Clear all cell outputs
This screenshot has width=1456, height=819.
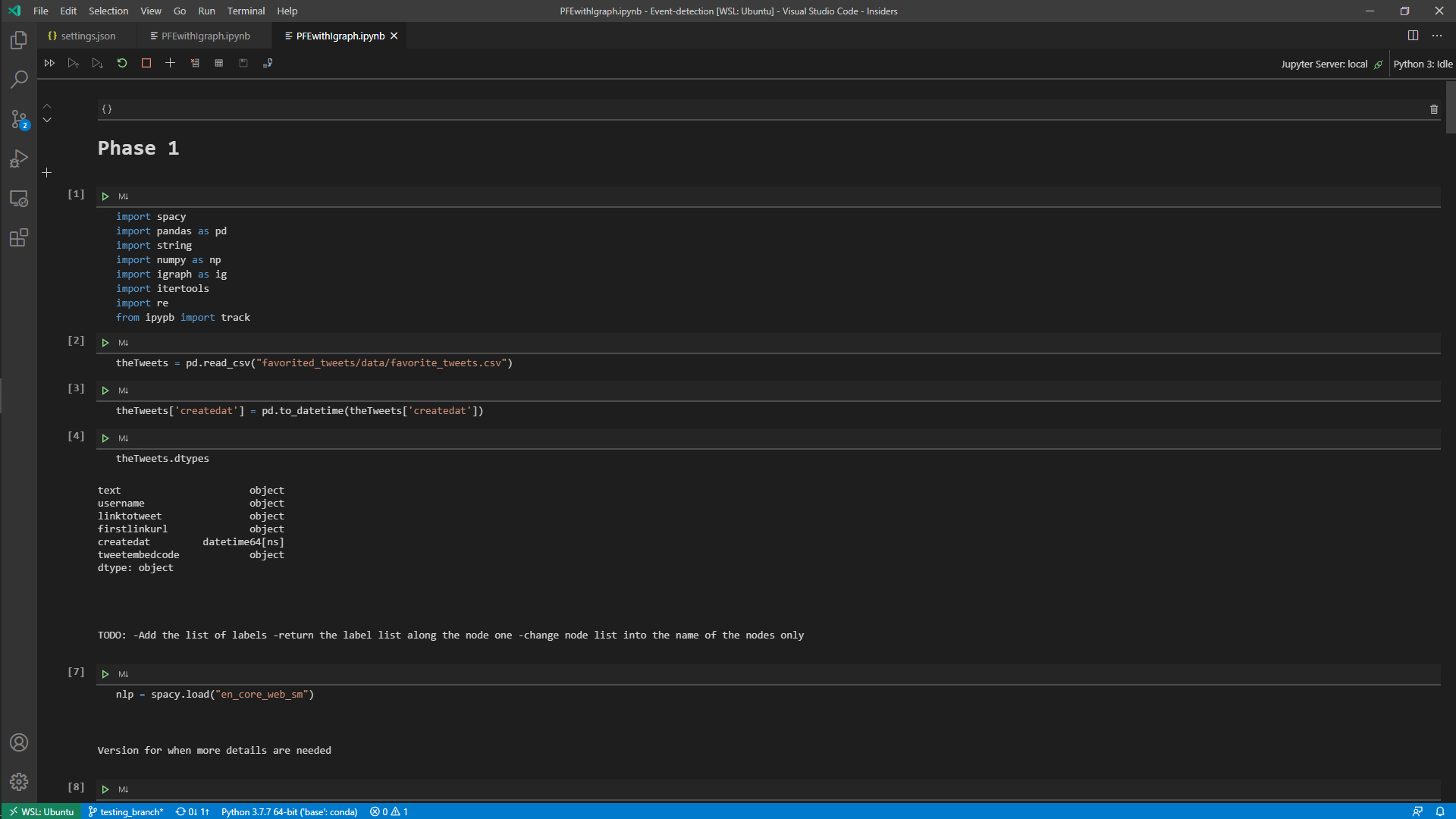click(195, 63)
